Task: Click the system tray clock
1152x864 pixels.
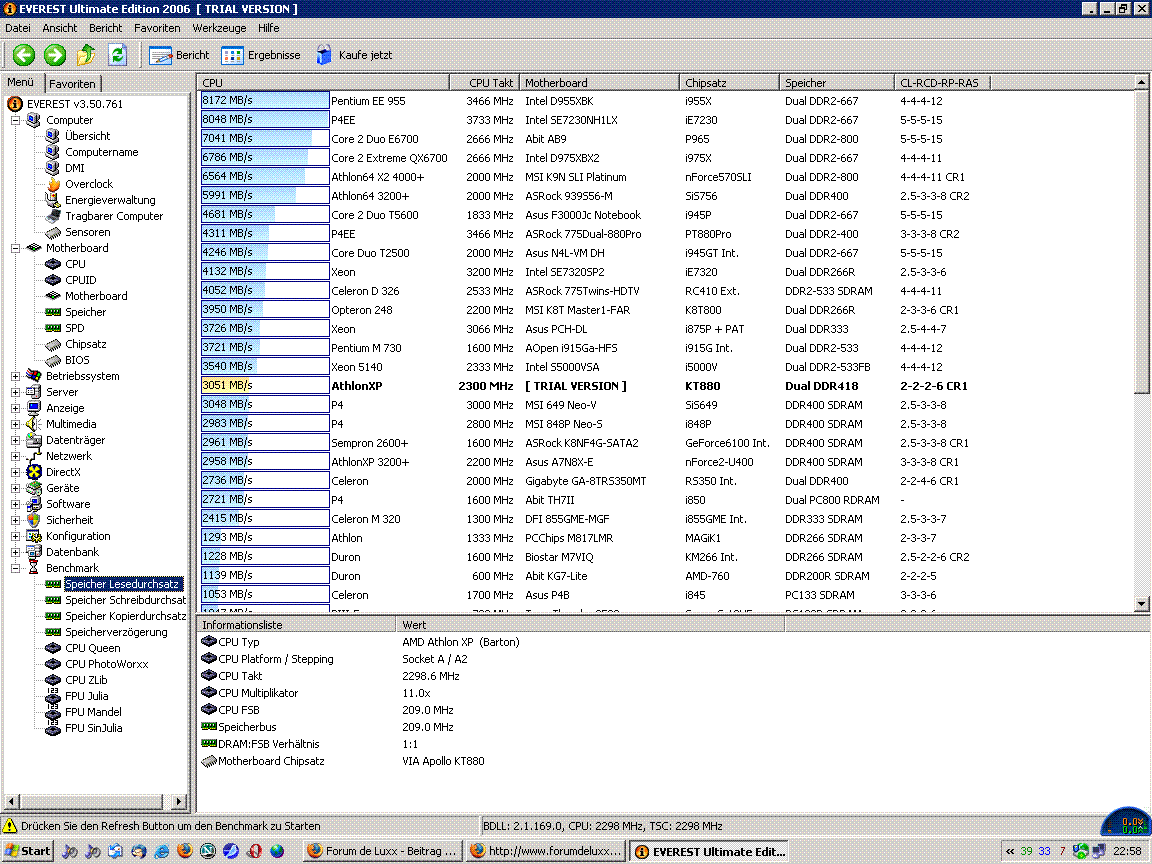Action: point(1127,852)
